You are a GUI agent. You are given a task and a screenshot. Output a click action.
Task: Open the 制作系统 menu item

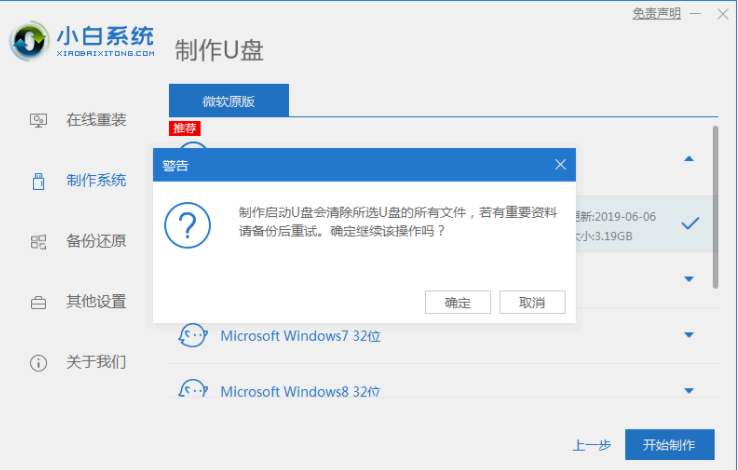pyautogui.click(x=96, y=181)
